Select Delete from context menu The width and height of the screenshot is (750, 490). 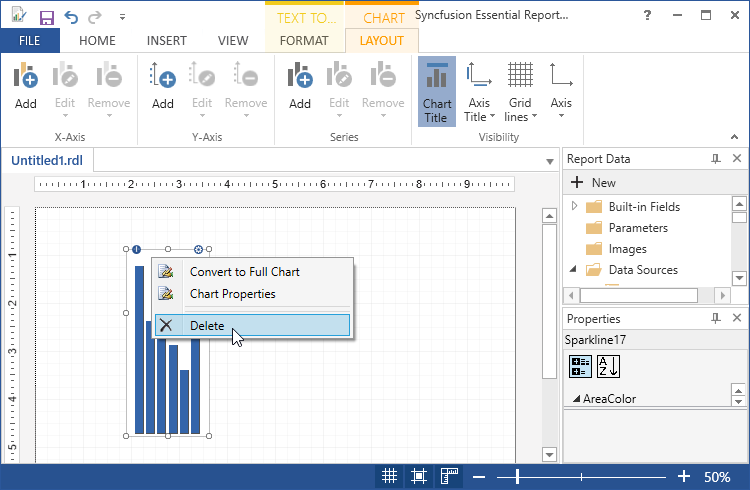(x=207, y=325)
